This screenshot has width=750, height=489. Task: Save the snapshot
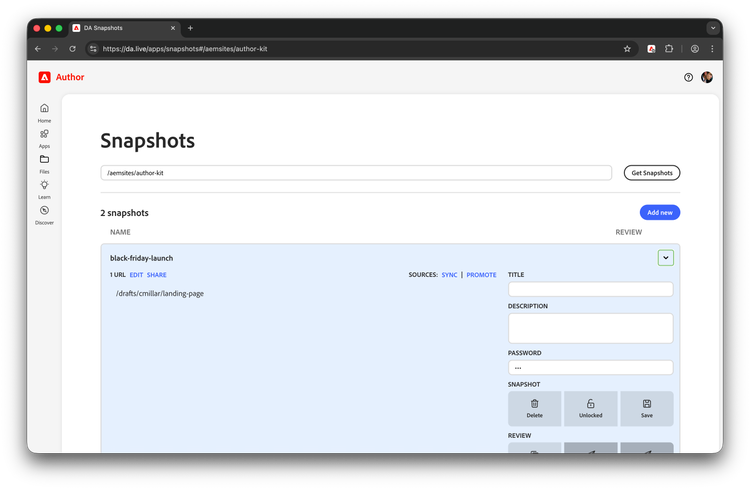pos(646,408)
